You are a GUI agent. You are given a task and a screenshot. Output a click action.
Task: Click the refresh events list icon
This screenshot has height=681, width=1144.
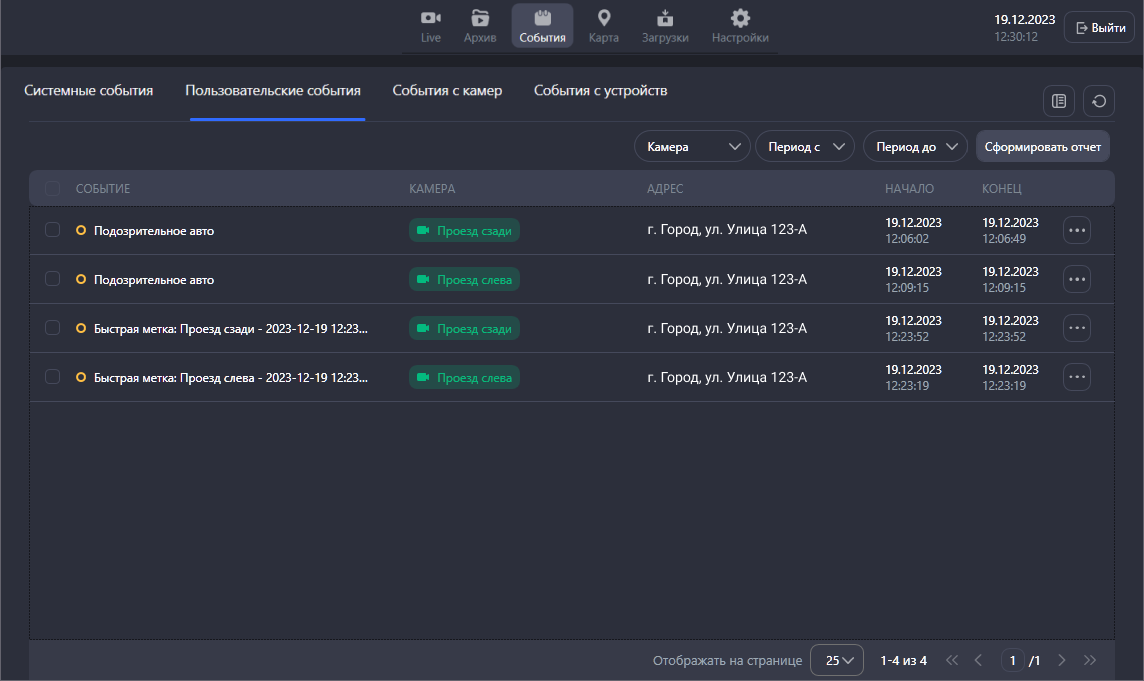click(1099, 101)
